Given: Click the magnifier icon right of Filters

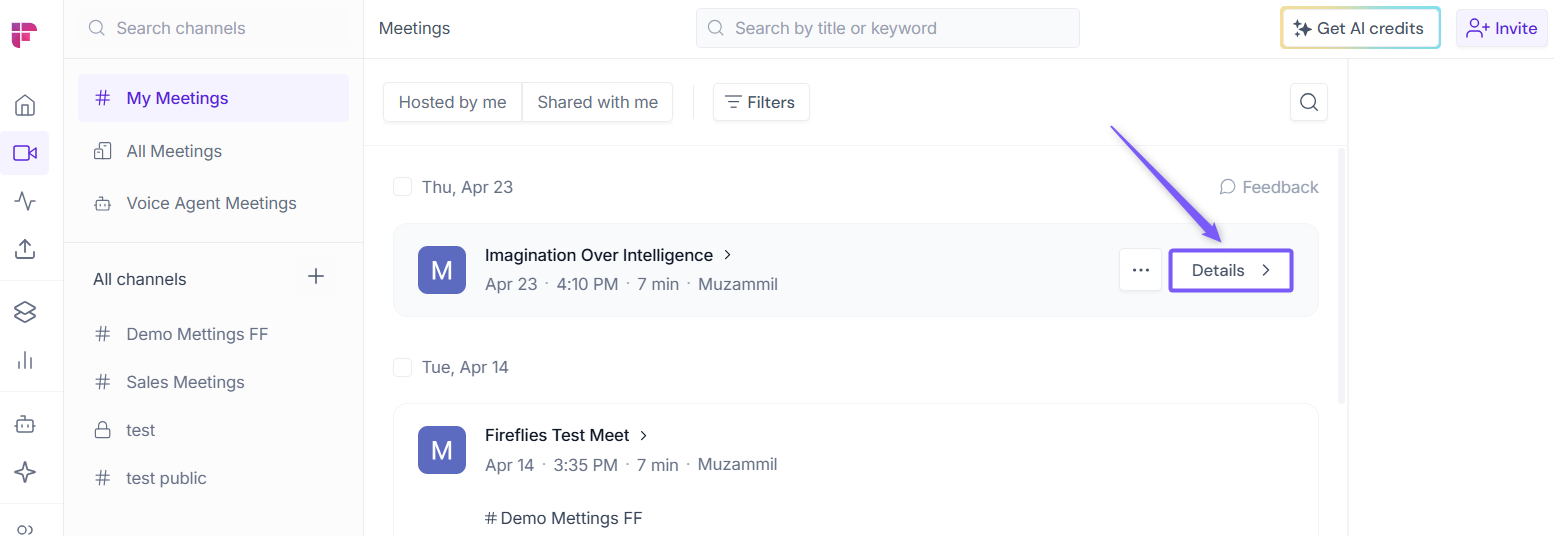Looking at the screenshot, I should (1308, 102).
